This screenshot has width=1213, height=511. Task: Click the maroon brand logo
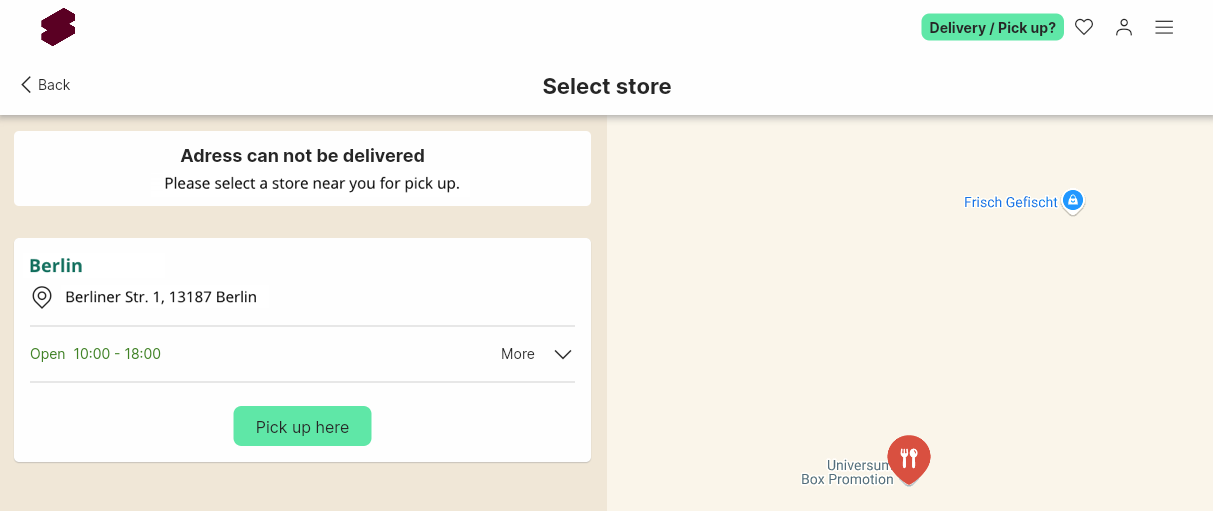(x=58, y=27)
